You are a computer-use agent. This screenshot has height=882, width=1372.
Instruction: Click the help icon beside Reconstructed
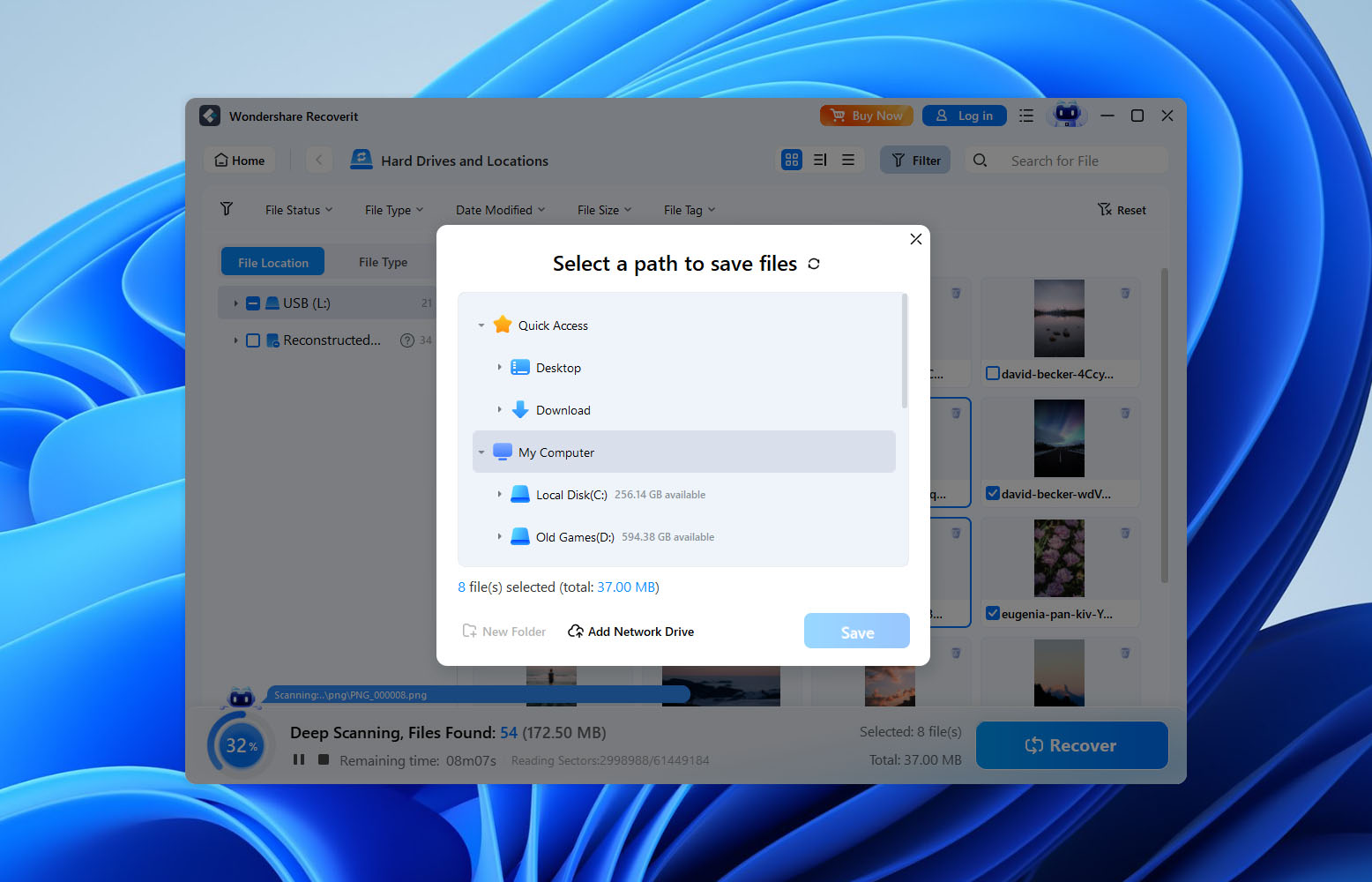click(407, 340)
